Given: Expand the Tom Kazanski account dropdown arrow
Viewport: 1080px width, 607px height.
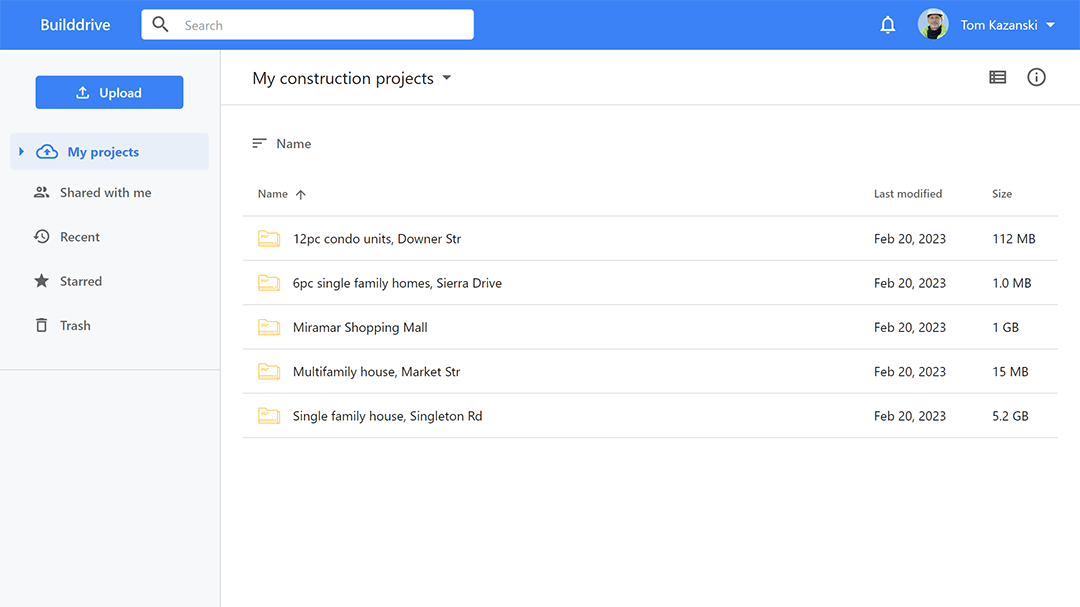Looking at the screenshot, I should [x=1050, y=25].
